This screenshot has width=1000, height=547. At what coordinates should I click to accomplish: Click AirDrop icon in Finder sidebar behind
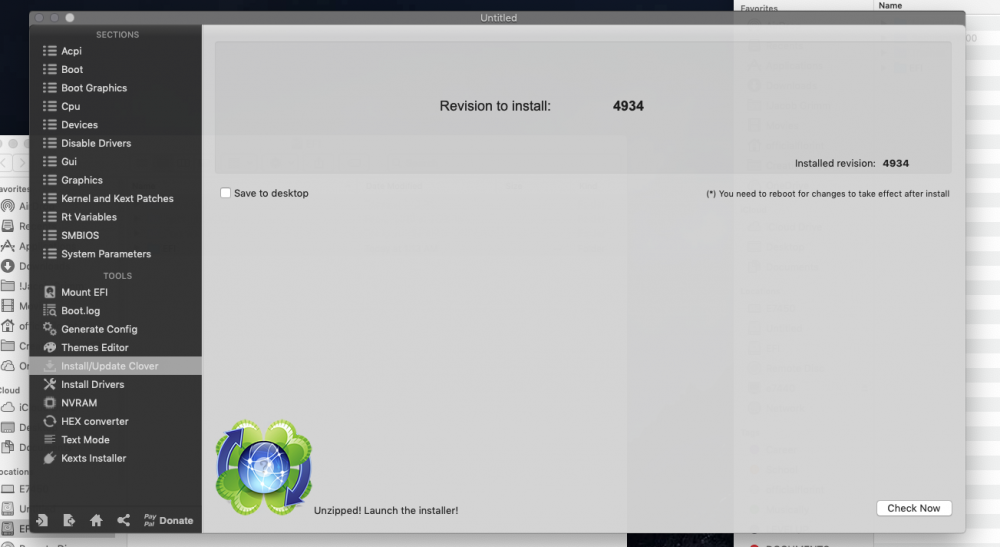point(8,206)
